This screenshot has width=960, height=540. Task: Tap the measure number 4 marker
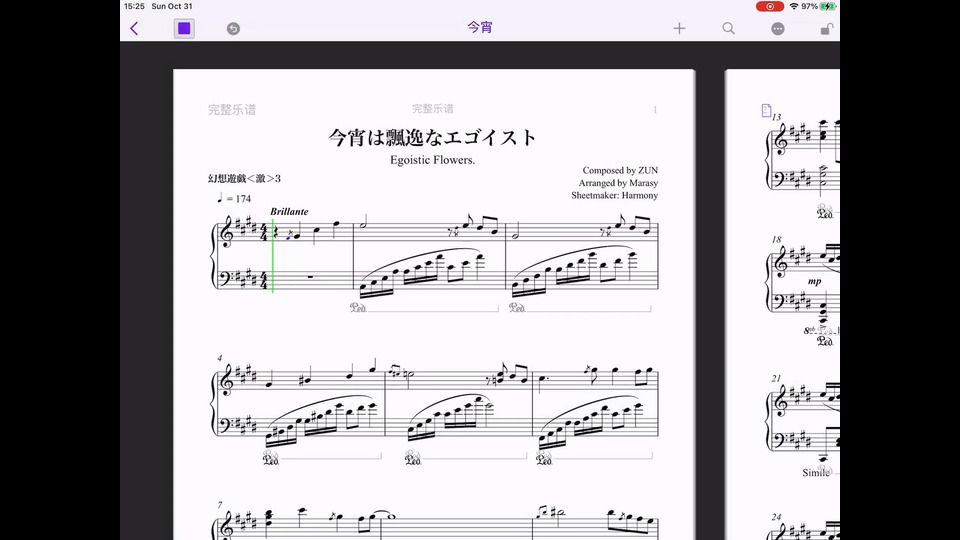220,358
